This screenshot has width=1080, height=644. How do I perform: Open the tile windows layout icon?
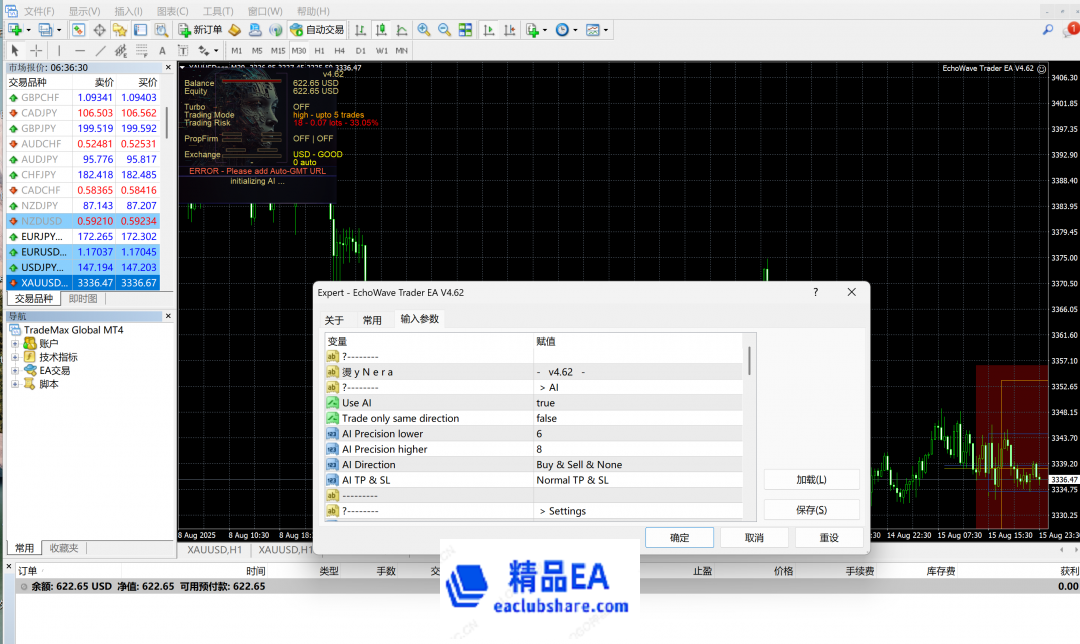[466, 30]
